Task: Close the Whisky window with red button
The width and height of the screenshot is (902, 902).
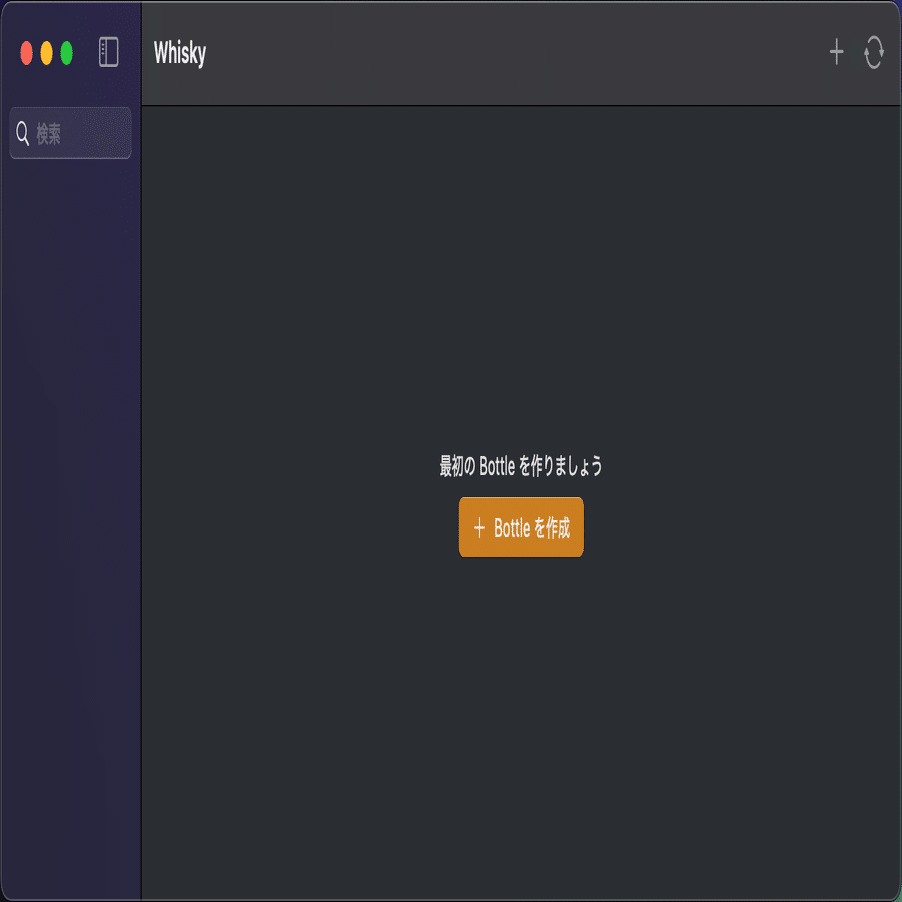Action: [x=26, y=53]
